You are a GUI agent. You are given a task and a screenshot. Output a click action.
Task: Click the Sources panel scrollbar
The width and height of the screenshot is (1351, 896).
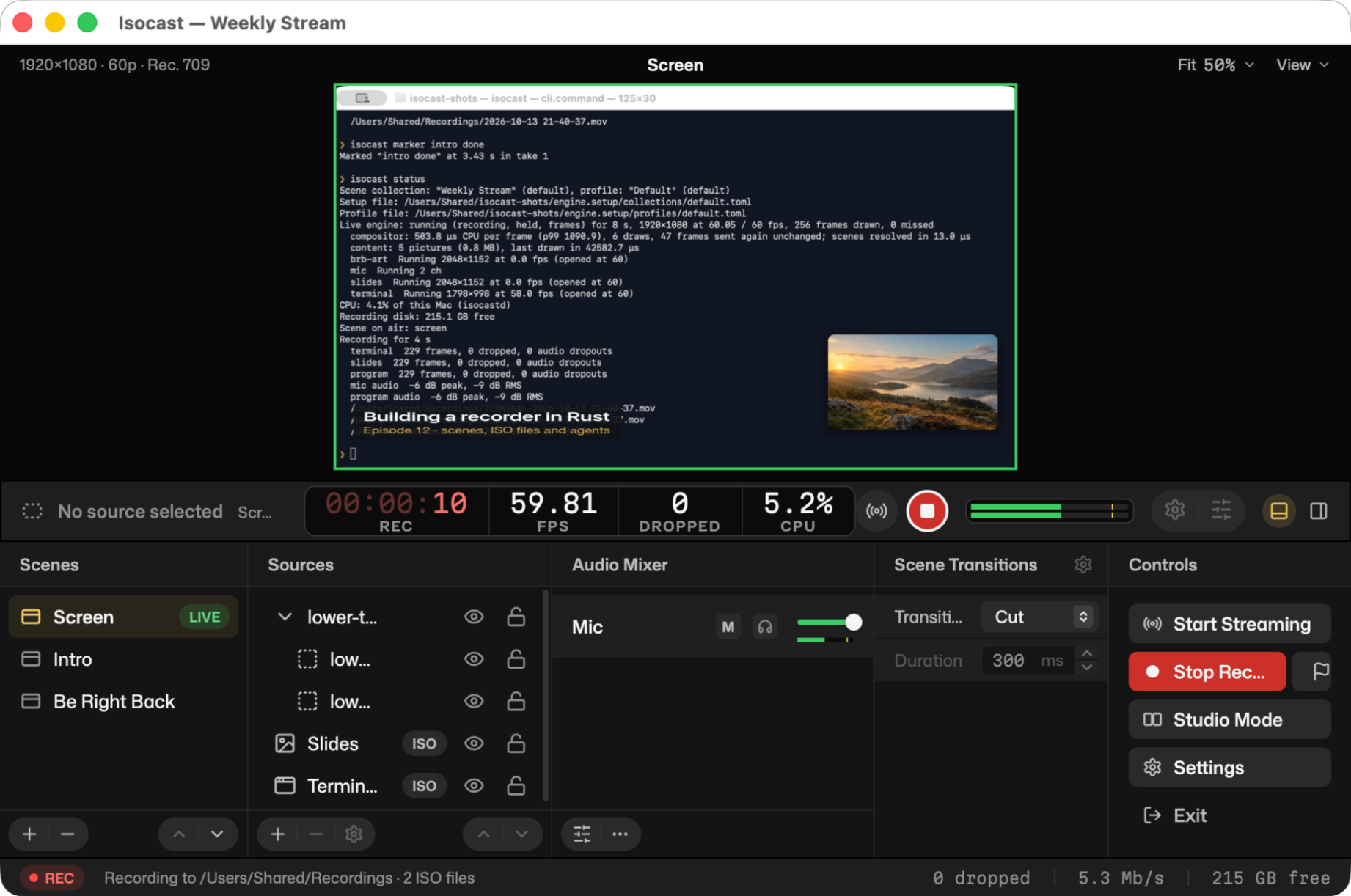[x=545, y=695]
